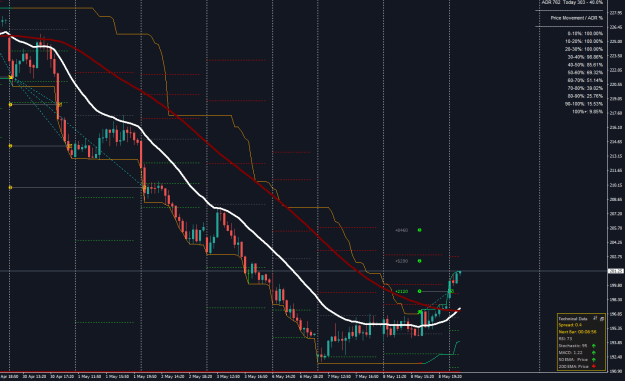Click the Stochastic 95 reading
Screen dimensions: 625x381
pyautogui.click(x=573, y=346)
